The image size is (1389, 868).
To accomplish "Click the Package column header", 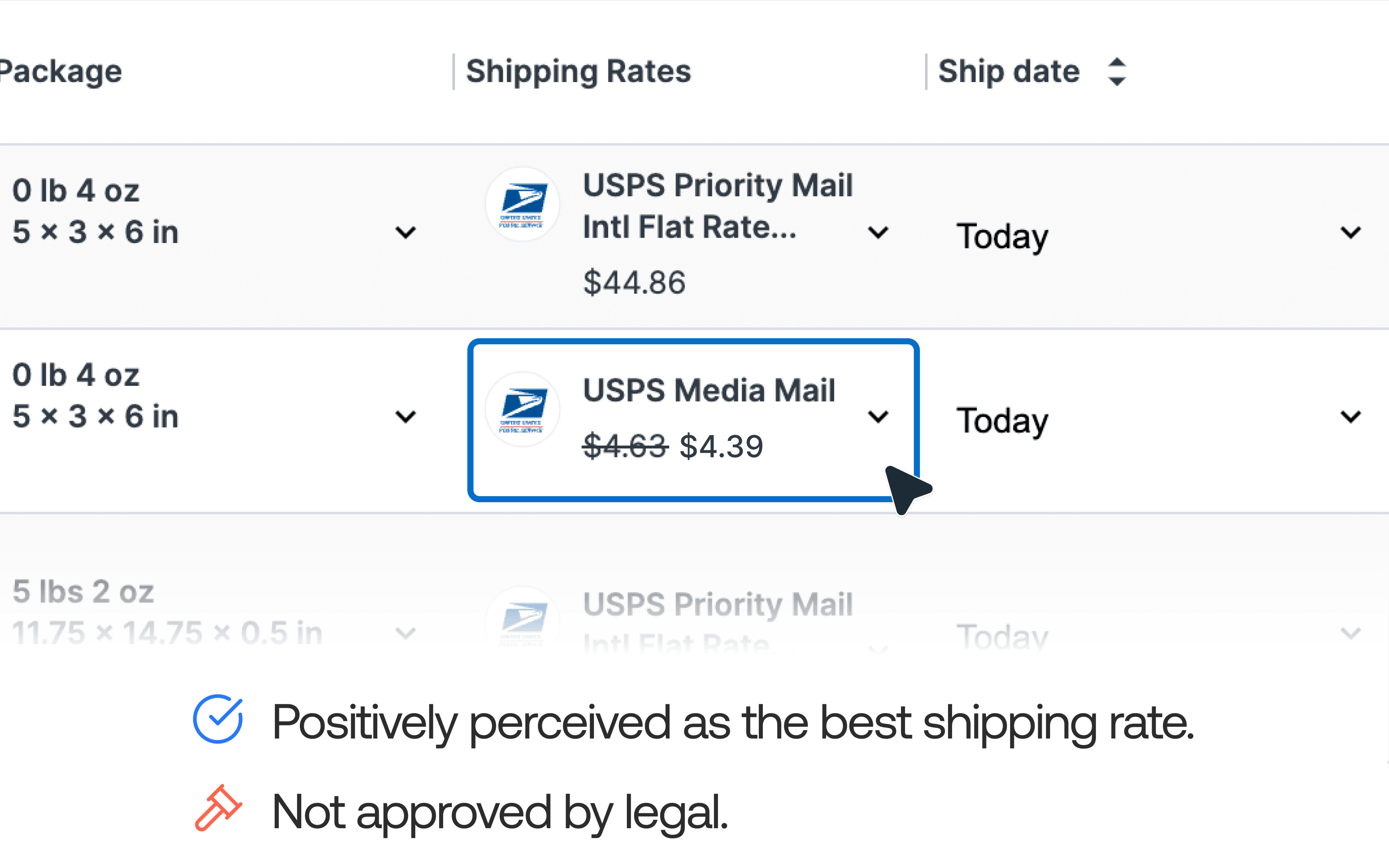I will (x=60, y=72).
